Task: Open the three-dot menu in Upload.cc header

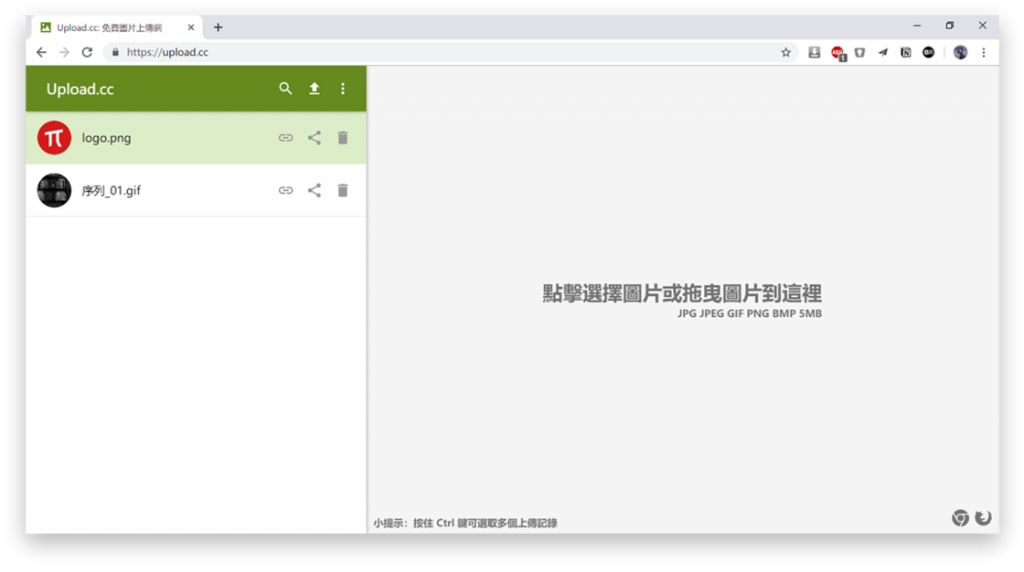Action: 343,89
